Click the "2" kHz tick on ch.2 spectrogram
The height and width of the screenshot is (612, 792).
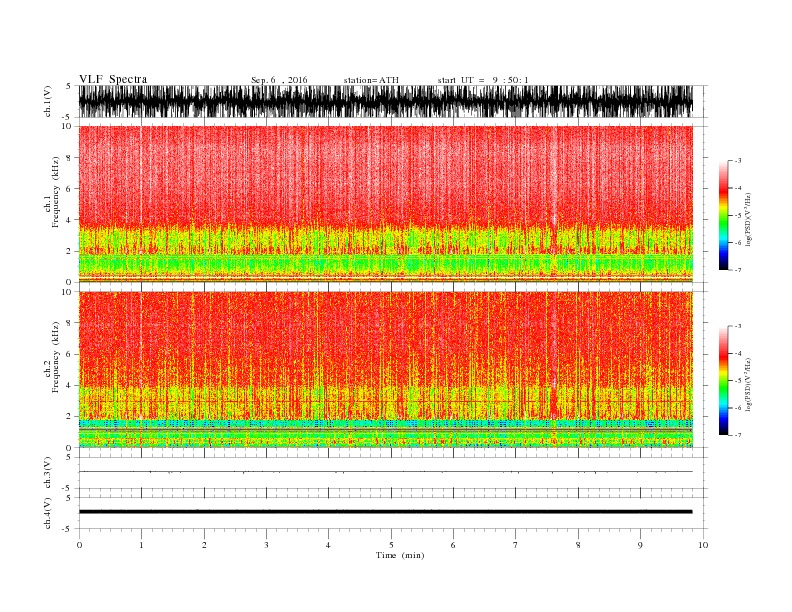tap(69, 417)
